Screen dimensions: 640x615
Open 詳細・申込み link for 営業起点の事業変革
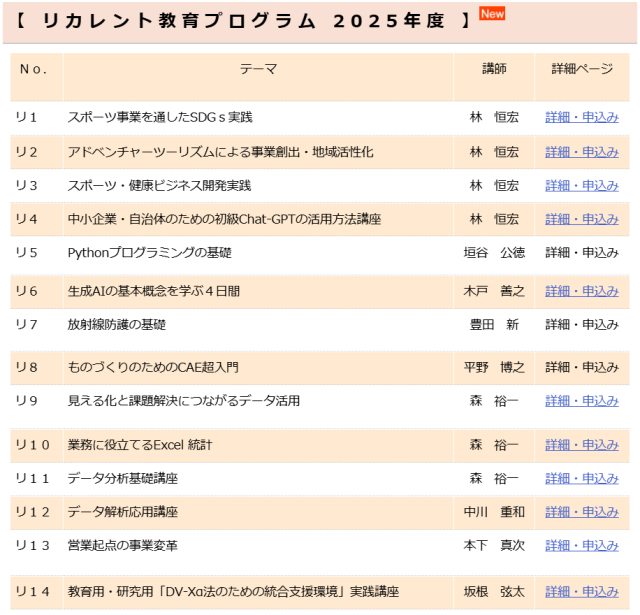[x=581, y=546]
